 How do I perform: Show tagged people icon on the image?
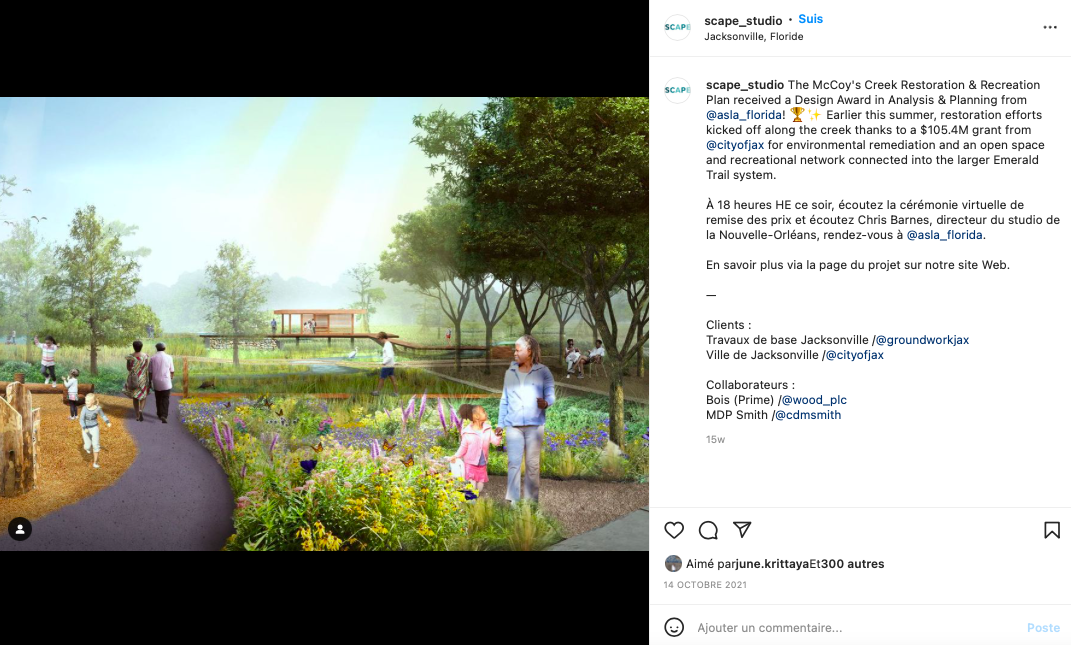20,529
